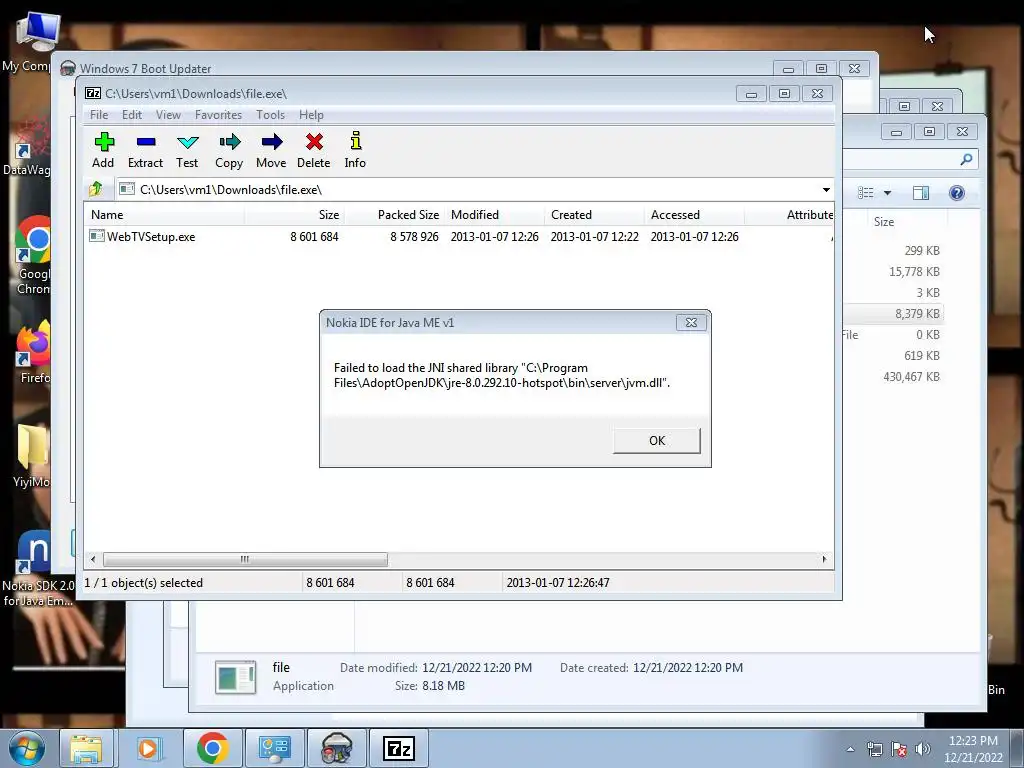
Task: Open the Favorites menu
Action: click(218, 115)
